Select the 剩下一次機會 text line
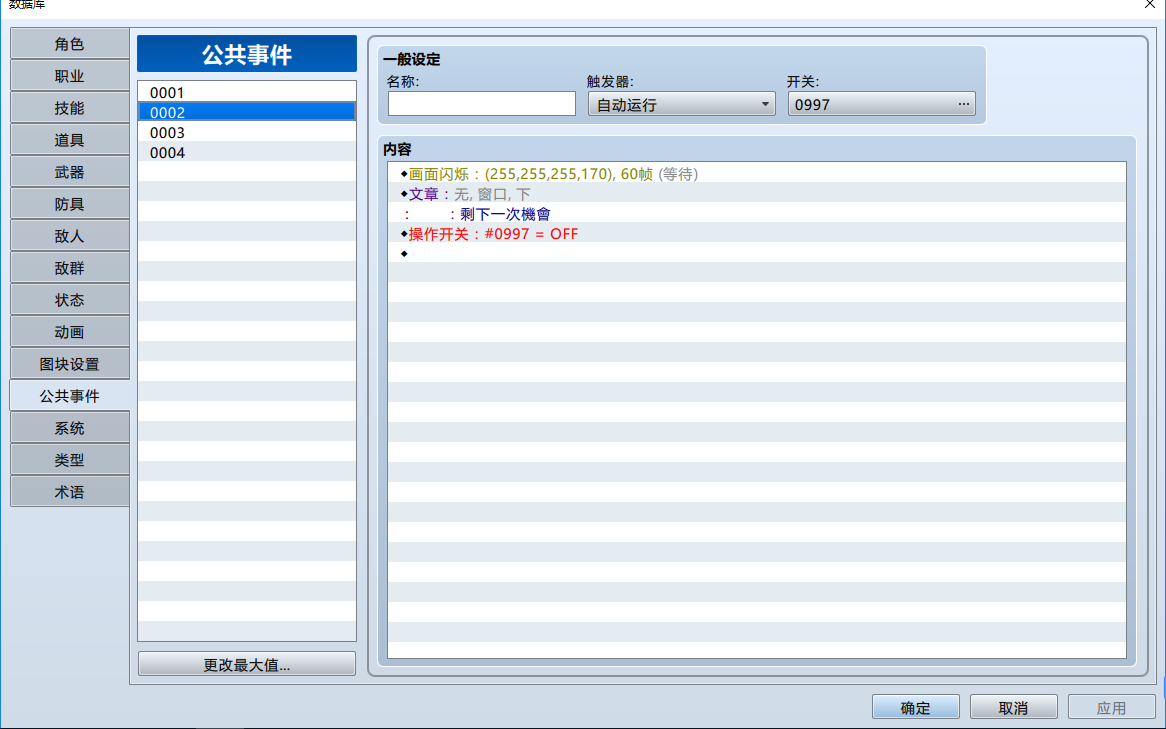The width and height of the screenshot is (1166, 729). tap(756, 214)
